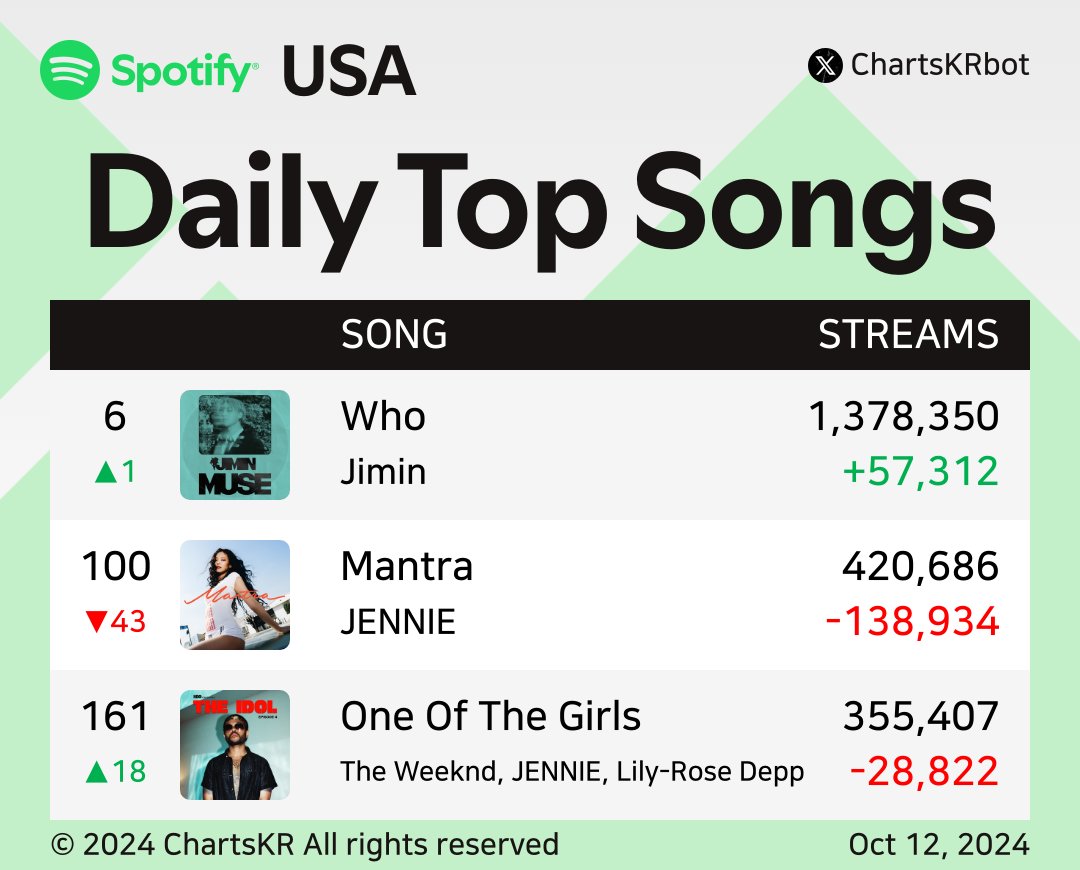Screen dimensions: 1080x870
Task: Open the Jimin MUSE album cover
Action: pos(235,445)
